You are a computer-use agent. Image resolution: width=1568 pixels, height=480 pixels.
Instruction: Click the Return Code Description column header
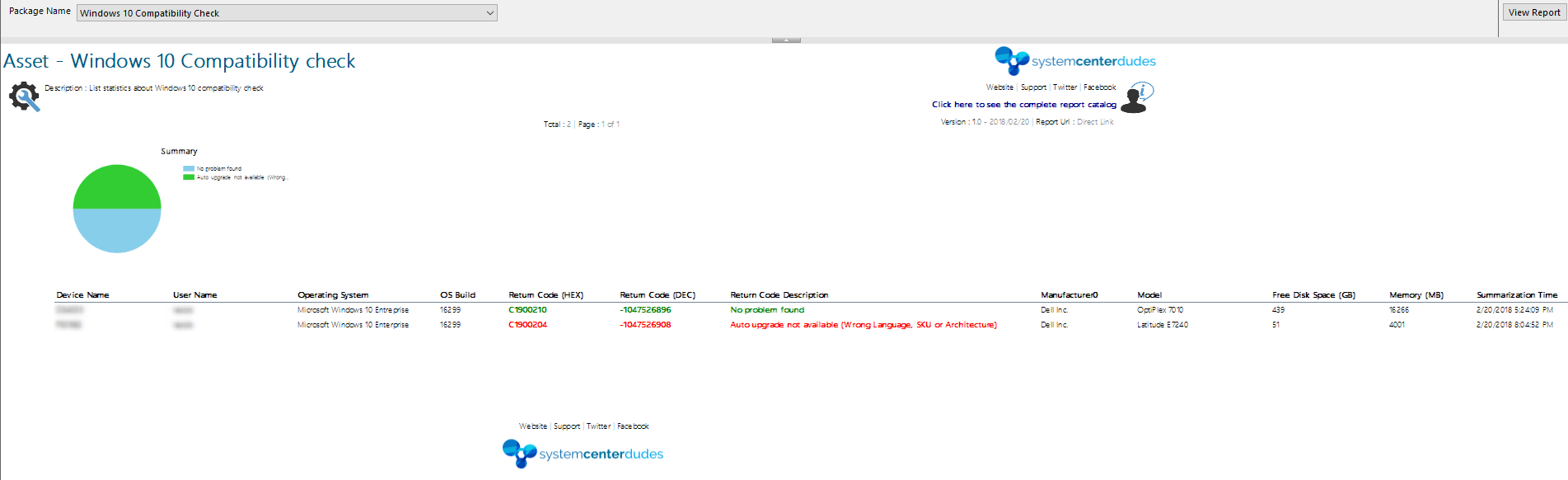tap(779, 295)
